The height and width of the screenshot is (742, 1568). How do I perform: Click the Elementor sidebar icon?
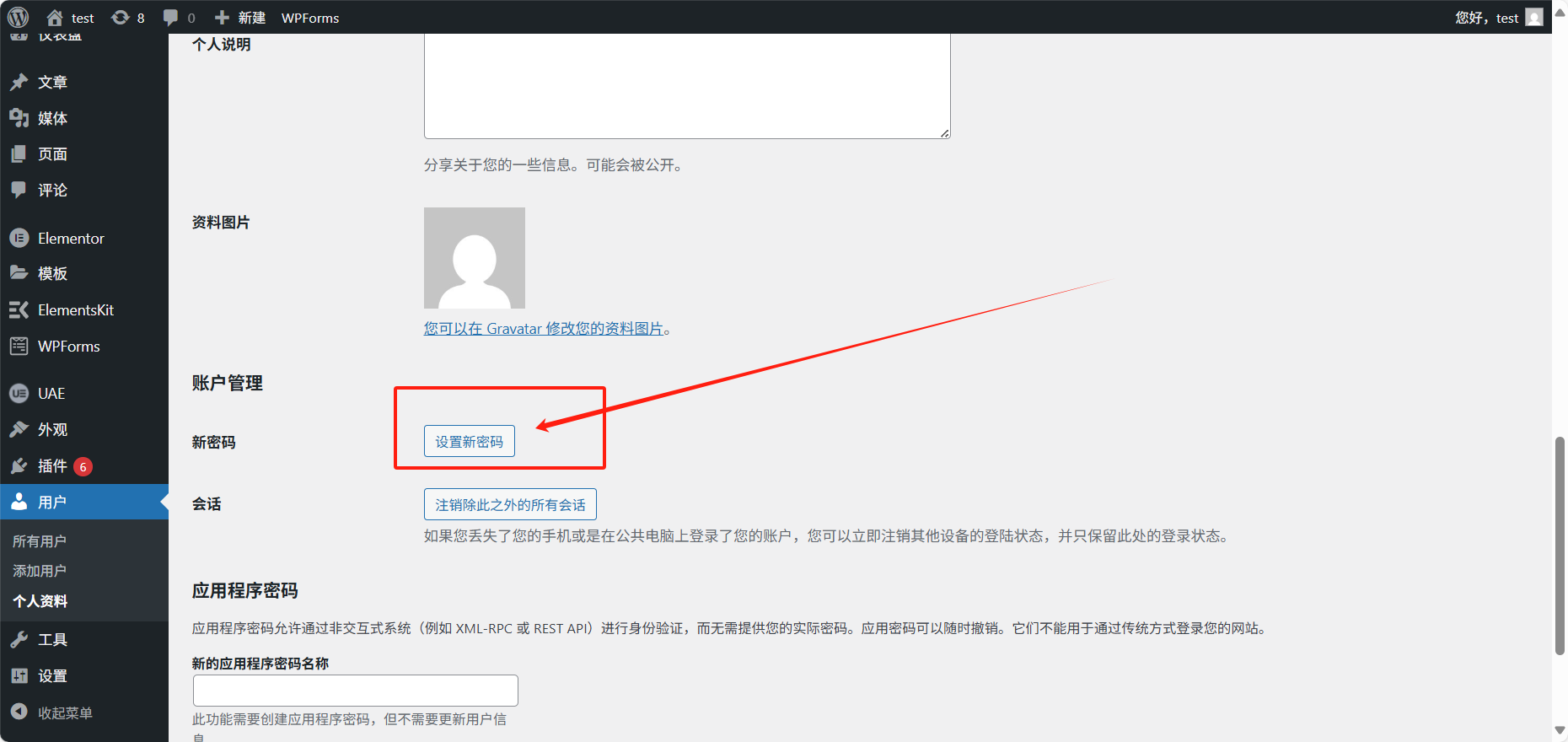[x=19, y=239]
